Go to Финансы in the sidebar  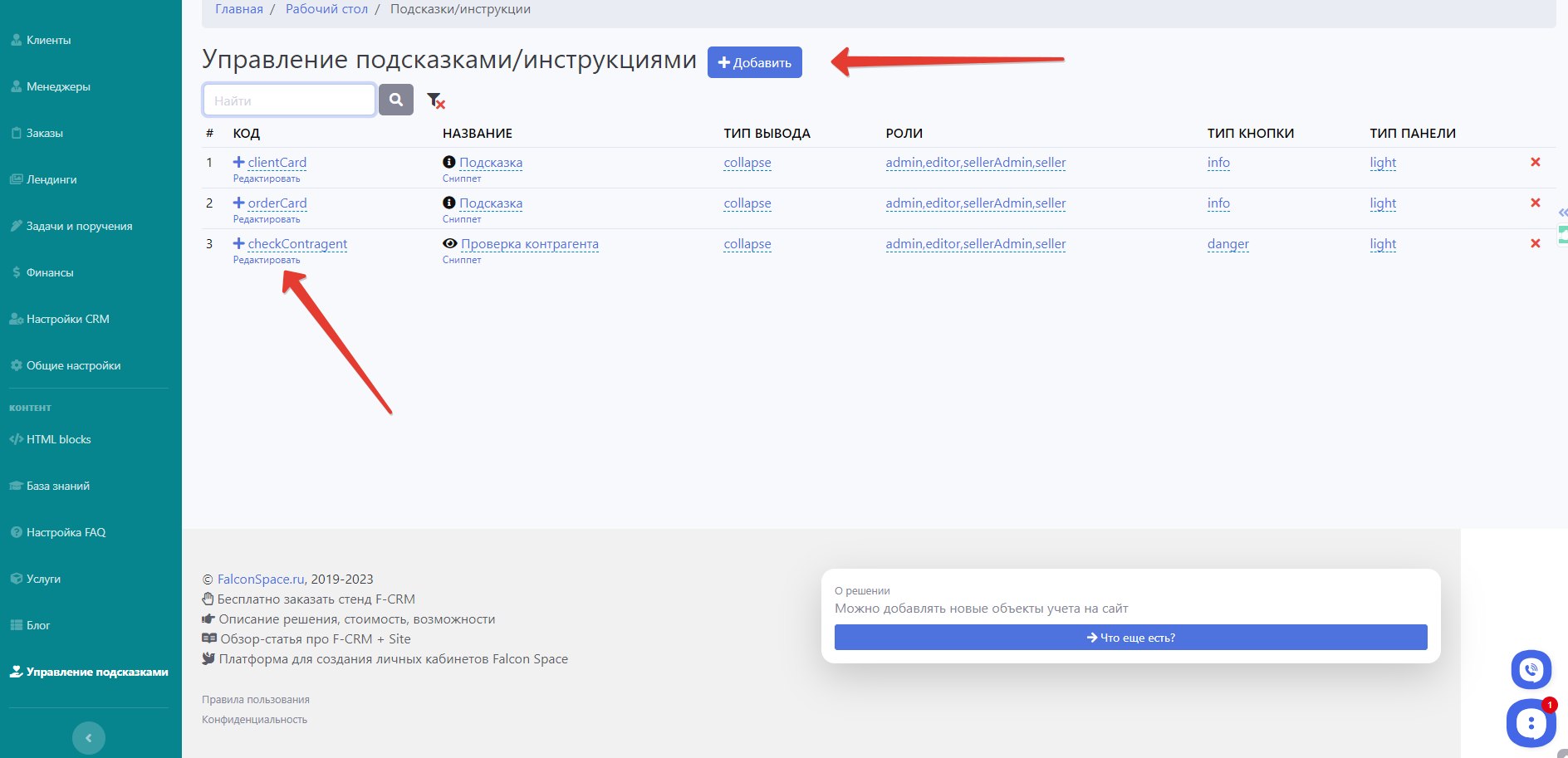(x=50, y=272)
